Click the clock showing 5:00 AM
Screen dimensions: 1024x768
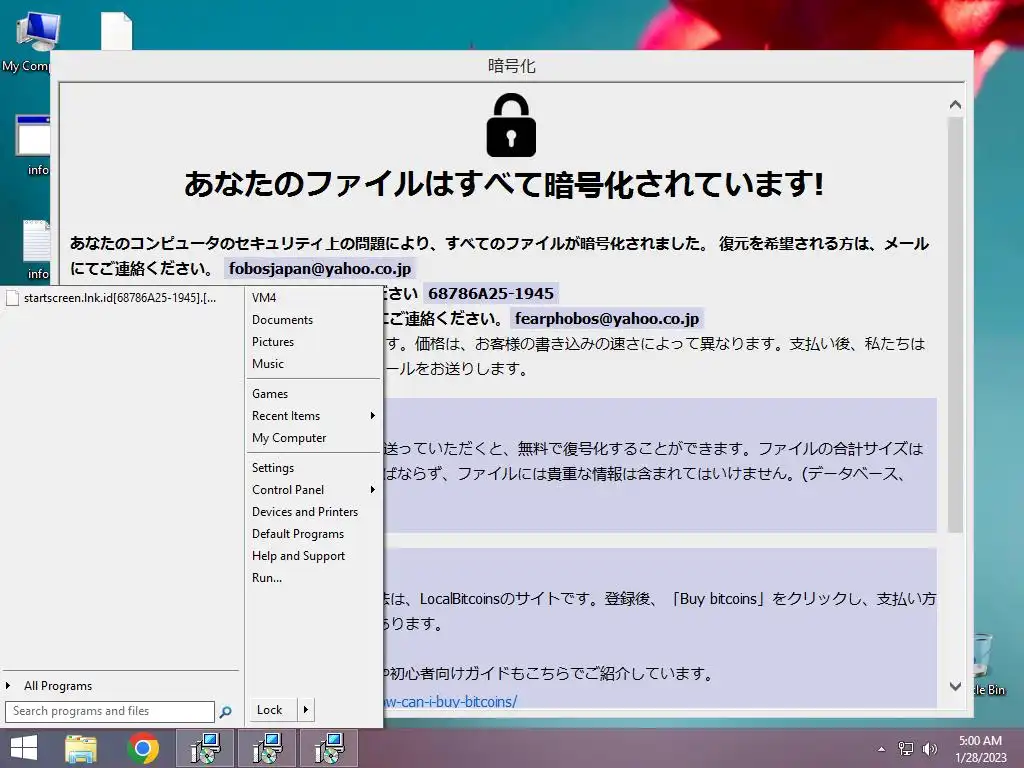(980, 741)
